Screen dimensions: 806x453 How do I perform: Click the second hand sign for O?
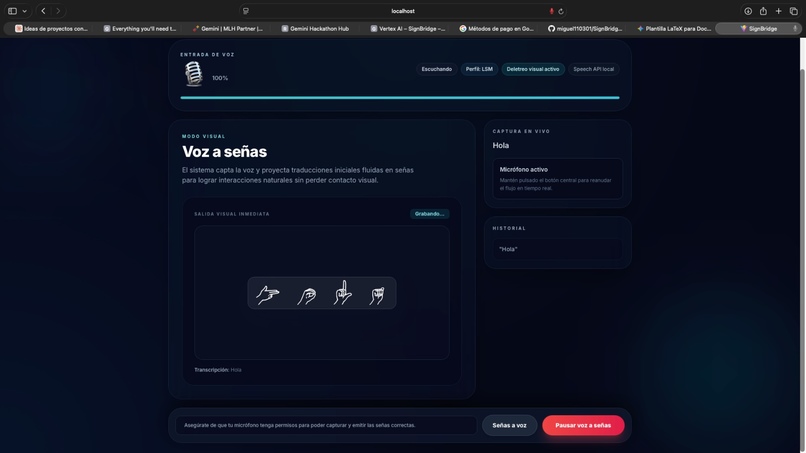coord(307,296)
